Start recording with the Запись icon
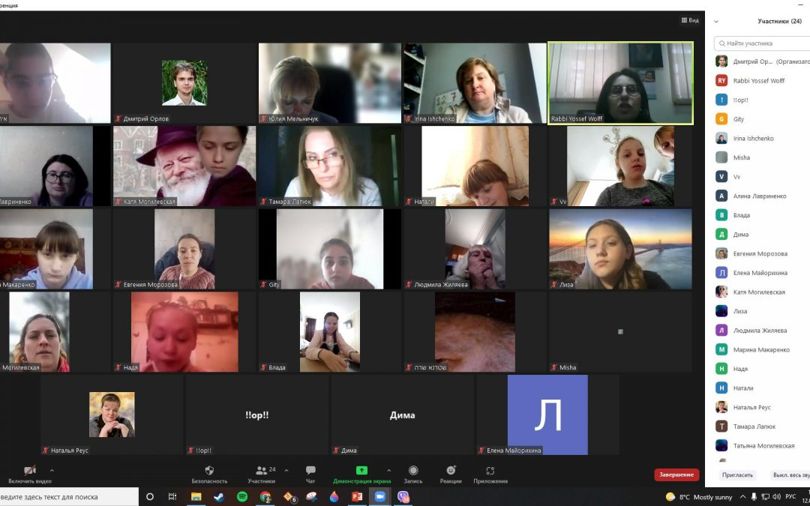This screenshot has width=810, height=506. click(x=412, y=470)
